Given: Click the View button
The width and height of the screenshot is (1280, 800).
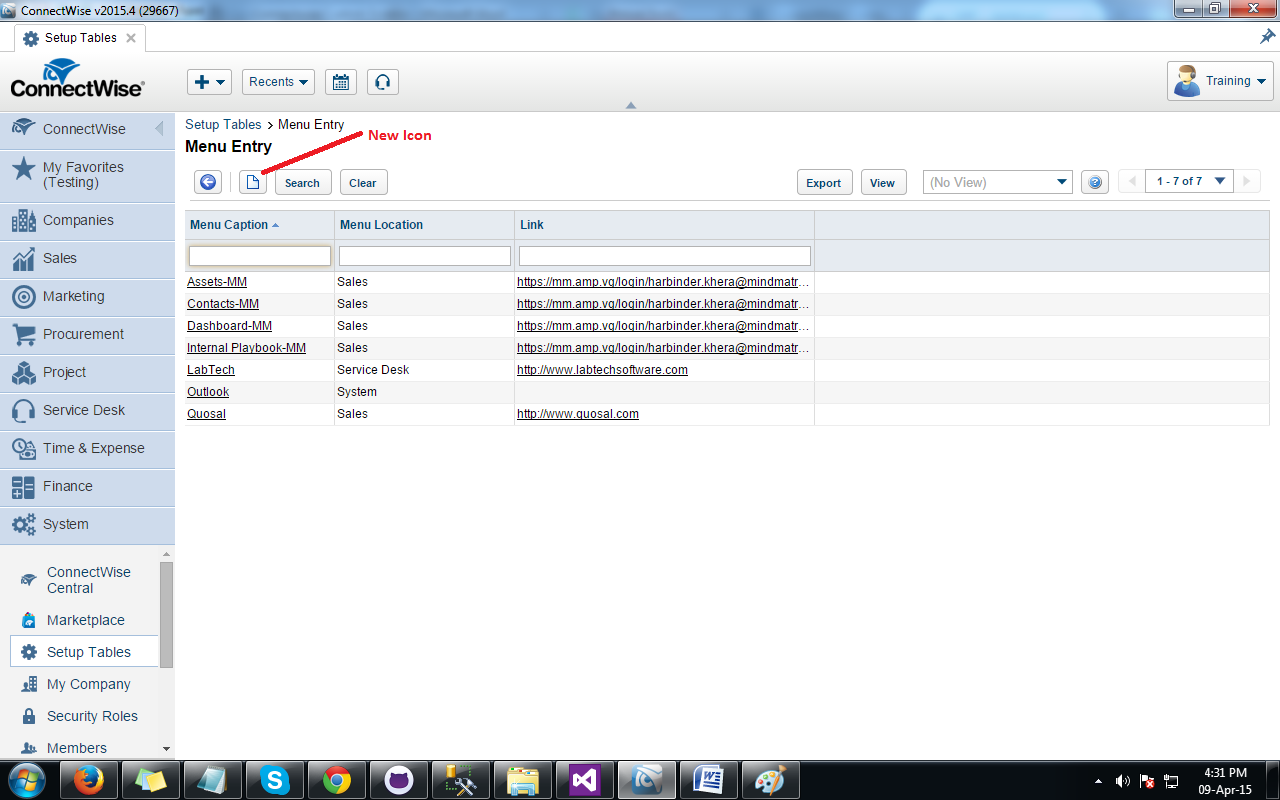Looking at the screenshot, I should pyautogui.click(x=882, y=182).
